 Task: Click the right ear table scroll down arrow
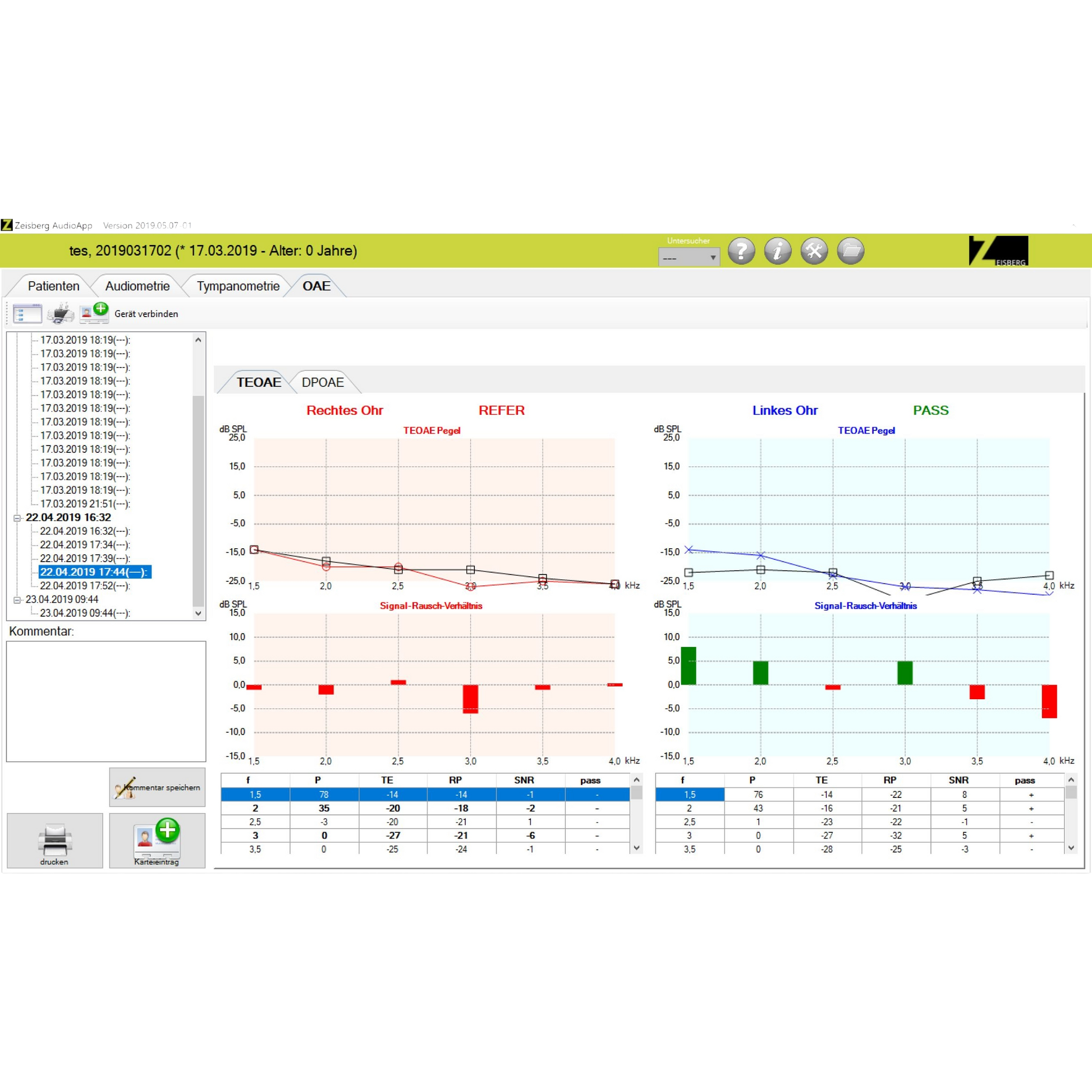[x=636, y=848]
